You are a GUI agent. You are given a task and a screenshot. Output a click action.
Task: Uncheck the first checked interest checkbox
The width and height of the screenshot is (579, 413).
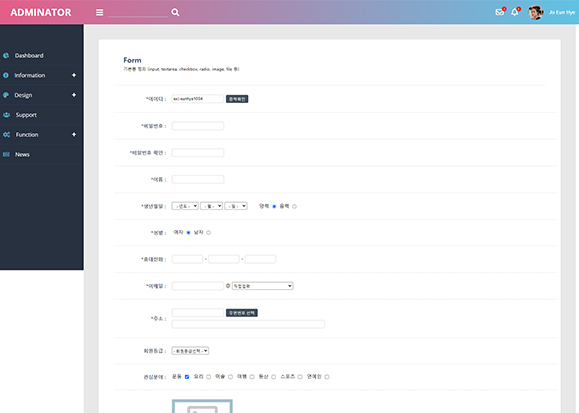point(187,377)
